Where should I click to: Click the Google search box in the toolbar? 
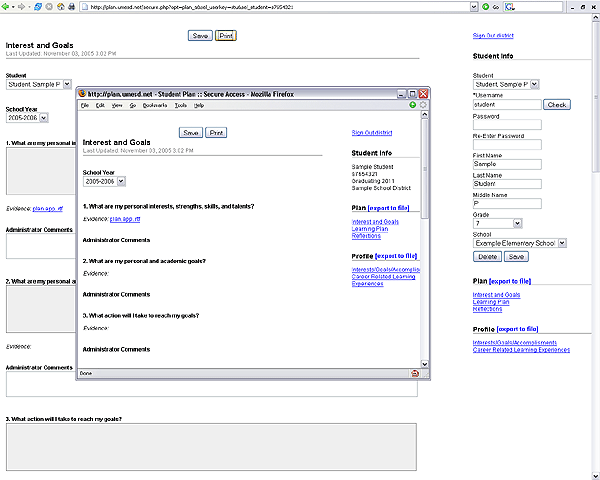coord(539,7)
